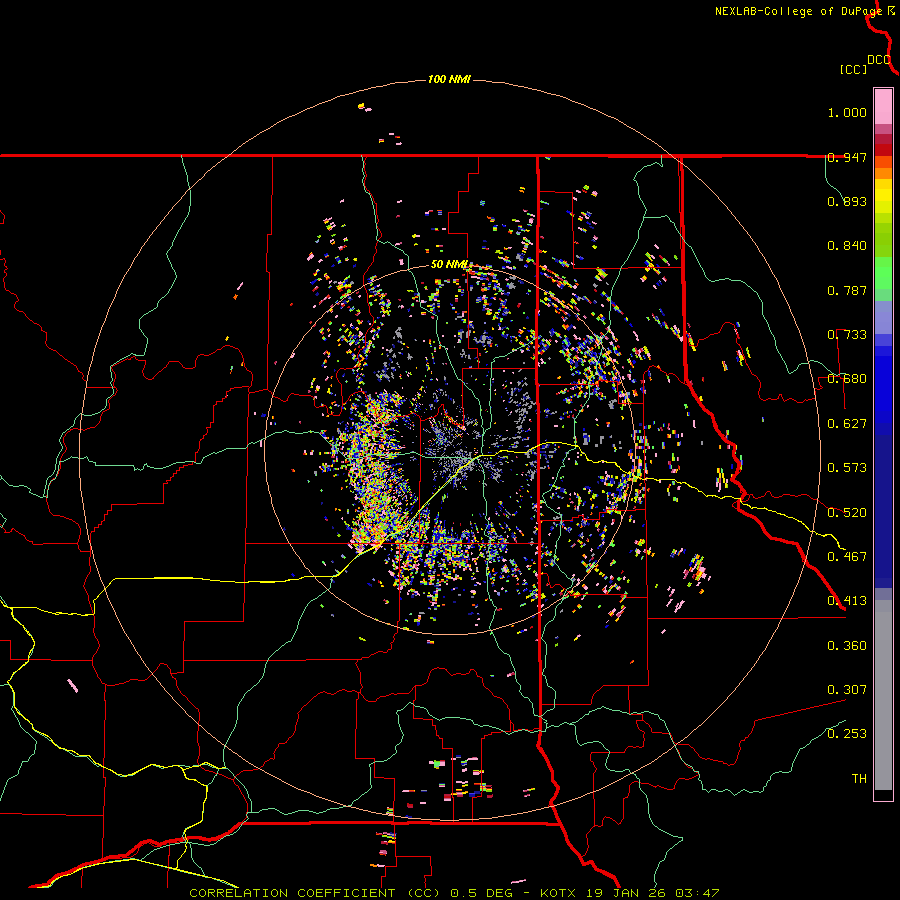
Task: Click the 0.520 legend value
Action: pyautogui.click(x=847, y=513)
